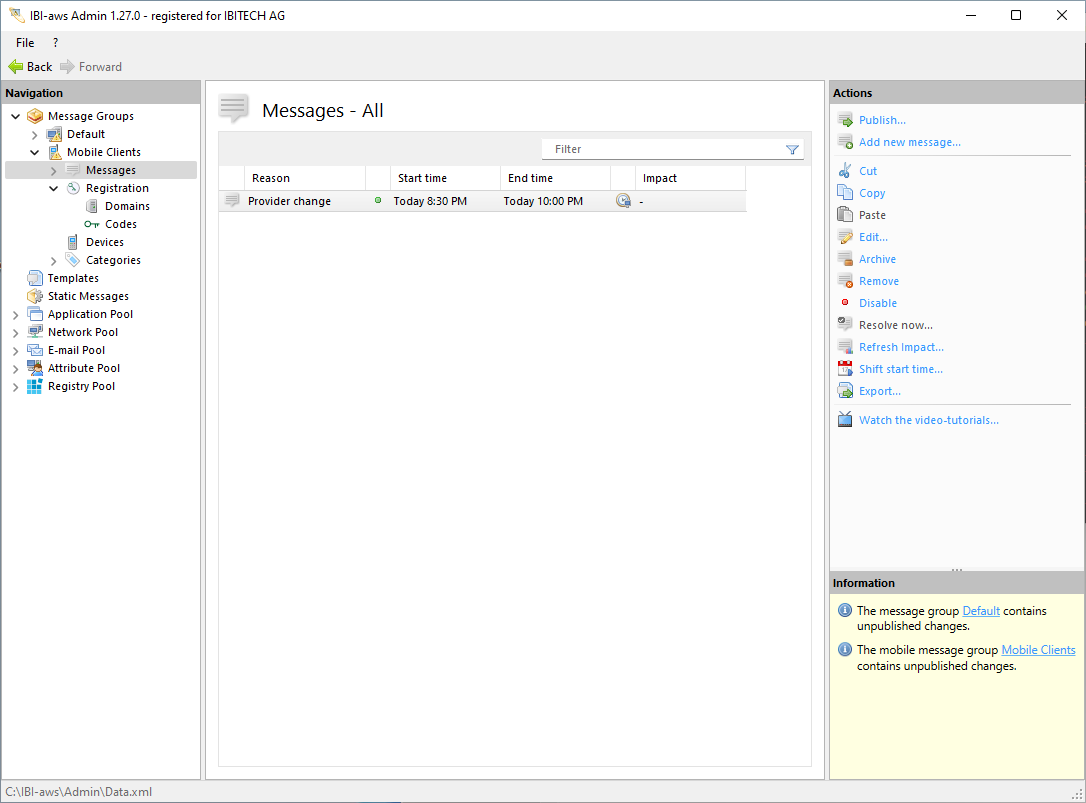Open the File menu

pyautogui.click(x=25, y=43)
